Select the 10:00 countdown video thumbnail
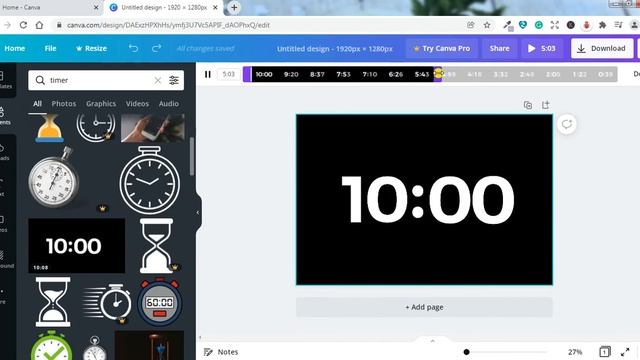The image size is (640, 360). pos(77,246)
